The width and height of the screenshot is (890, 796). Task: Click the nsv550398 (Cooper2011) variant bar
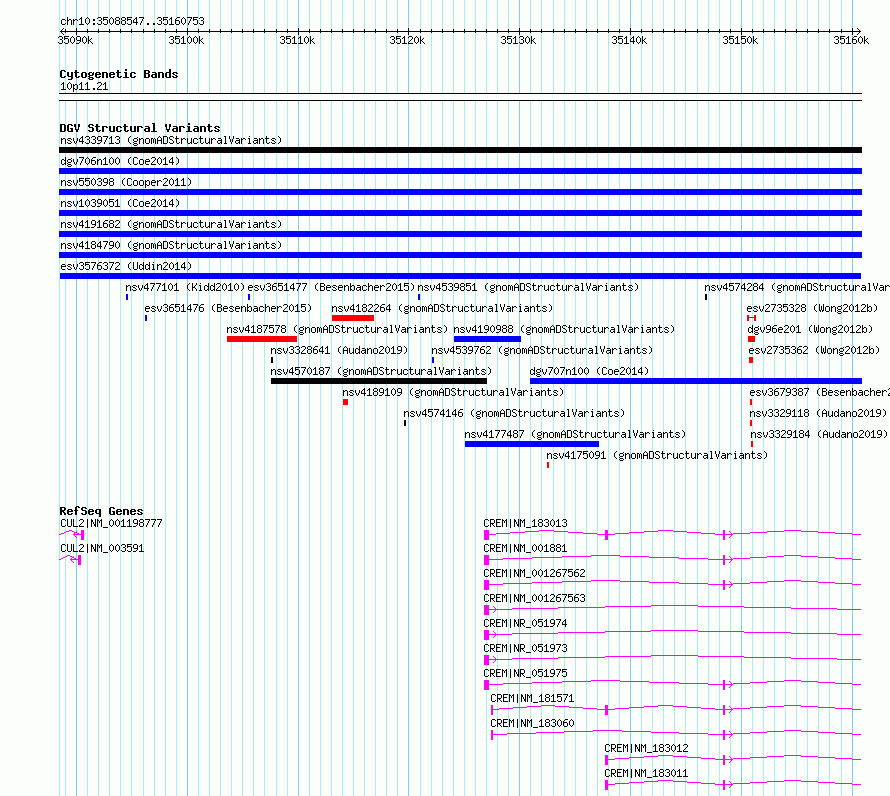460,192
